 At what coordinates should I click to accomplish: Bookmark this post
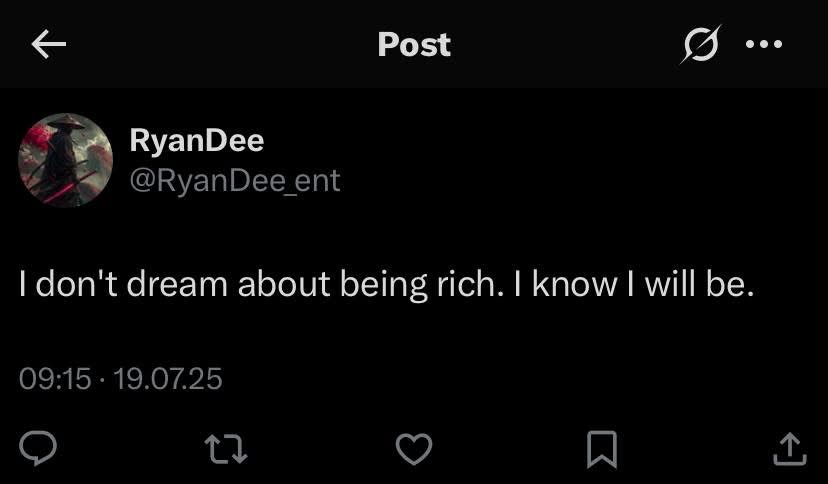601,449
